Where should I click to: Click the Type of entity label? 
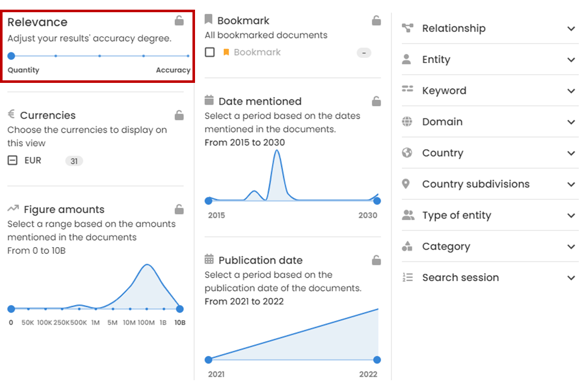coord(457,215)
